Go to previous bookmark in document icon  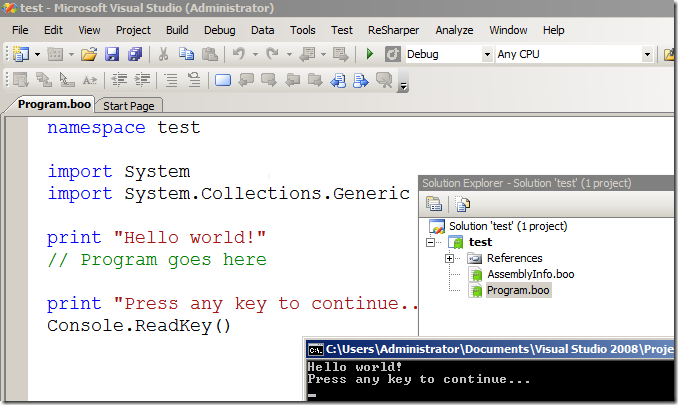click(x=338, y=80)
